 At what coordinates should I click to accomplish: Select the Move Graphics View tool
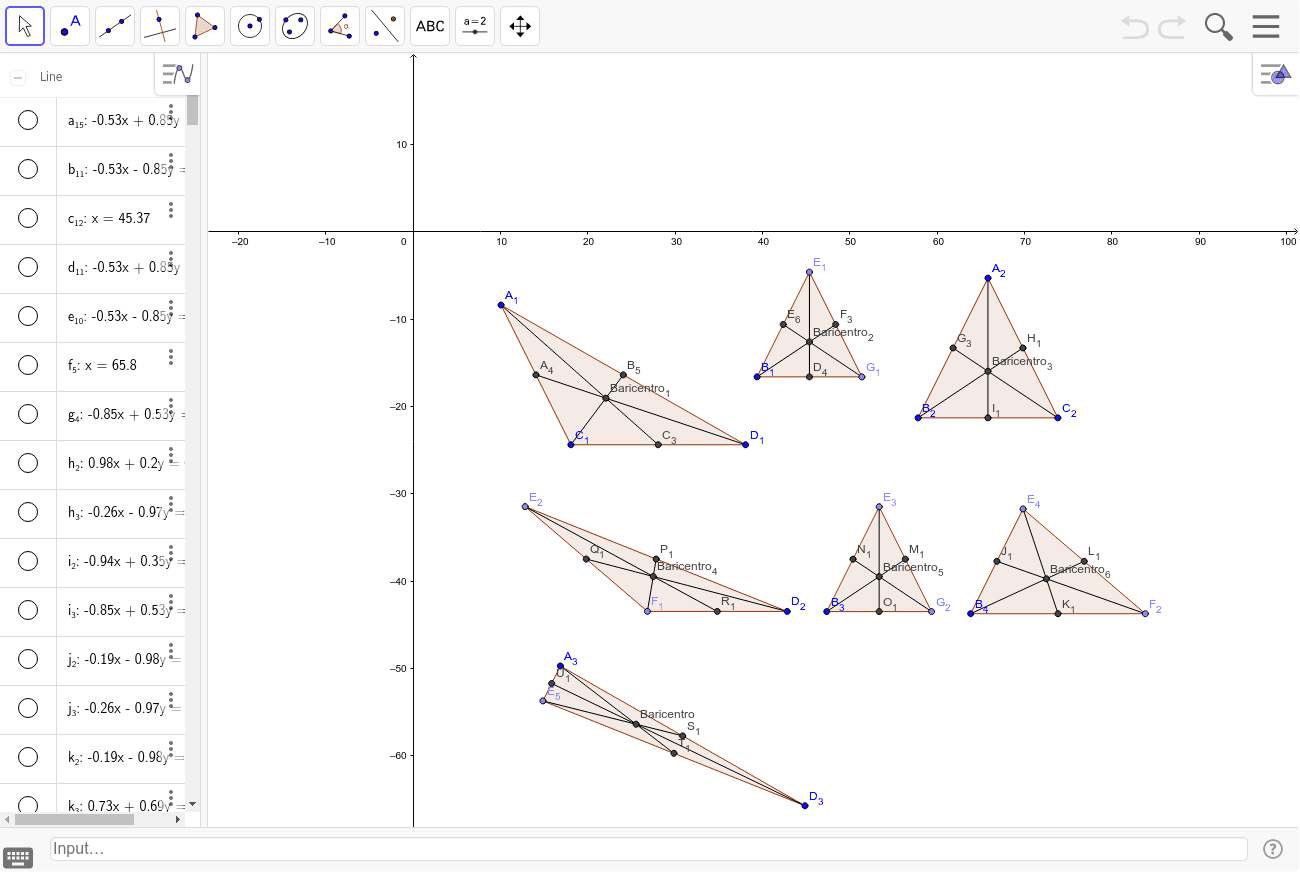520,26
